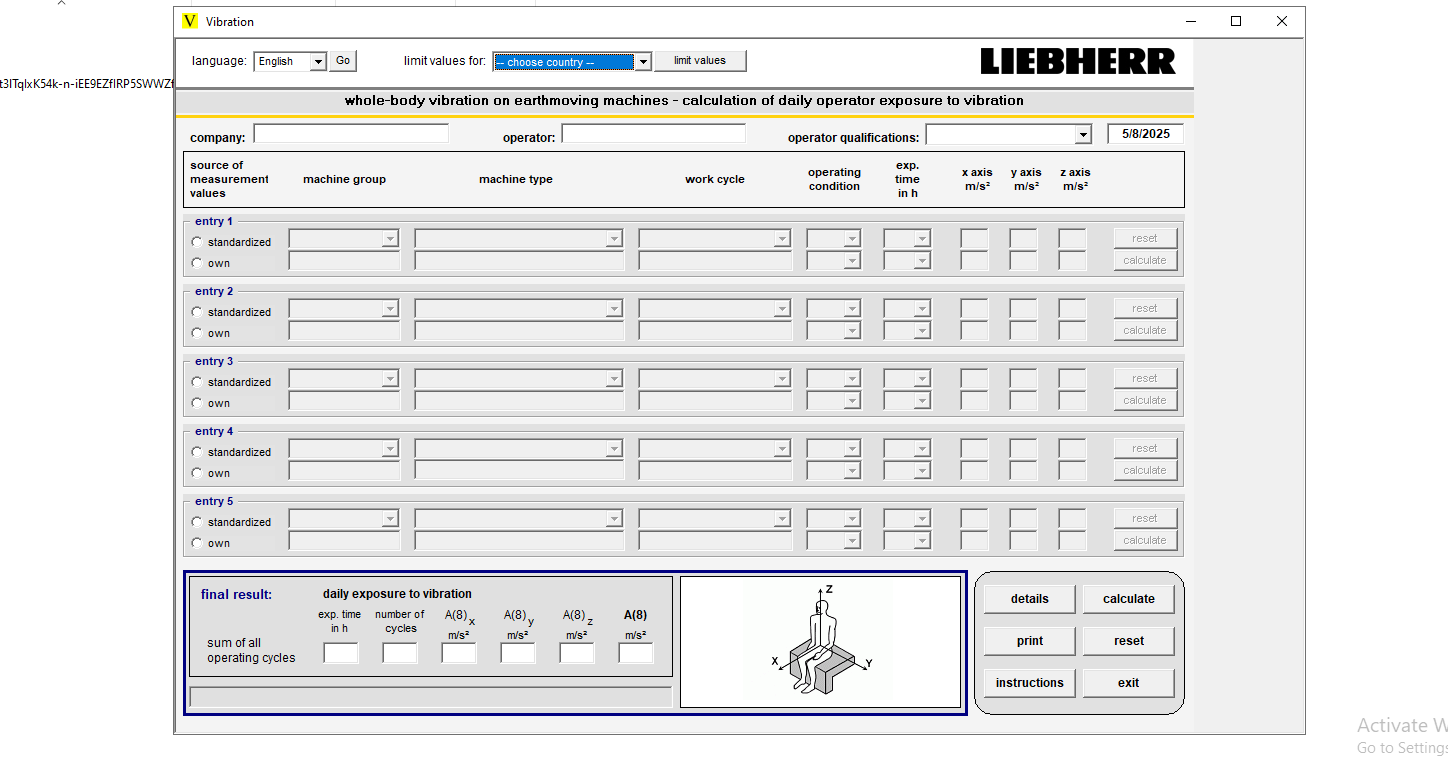The image size is (1448, 782).
Task: Open entry 1 work cycle dropdown
Action: 781,239
